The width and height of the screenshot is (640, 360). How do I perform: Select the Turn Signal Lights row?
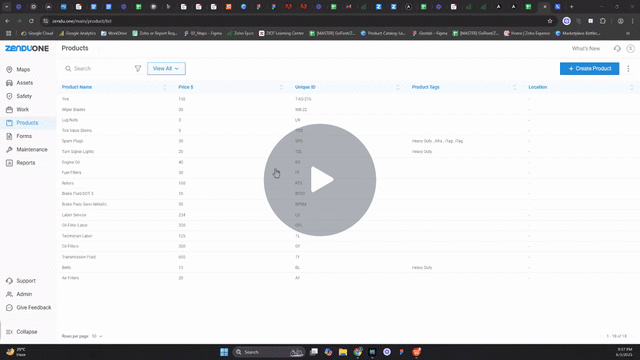[349, 152]
